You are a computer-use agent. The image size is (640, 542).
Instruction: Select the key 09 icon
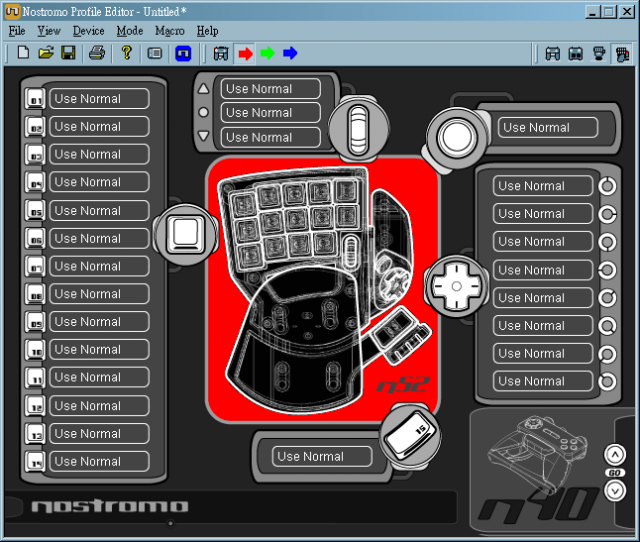[36, 322]
